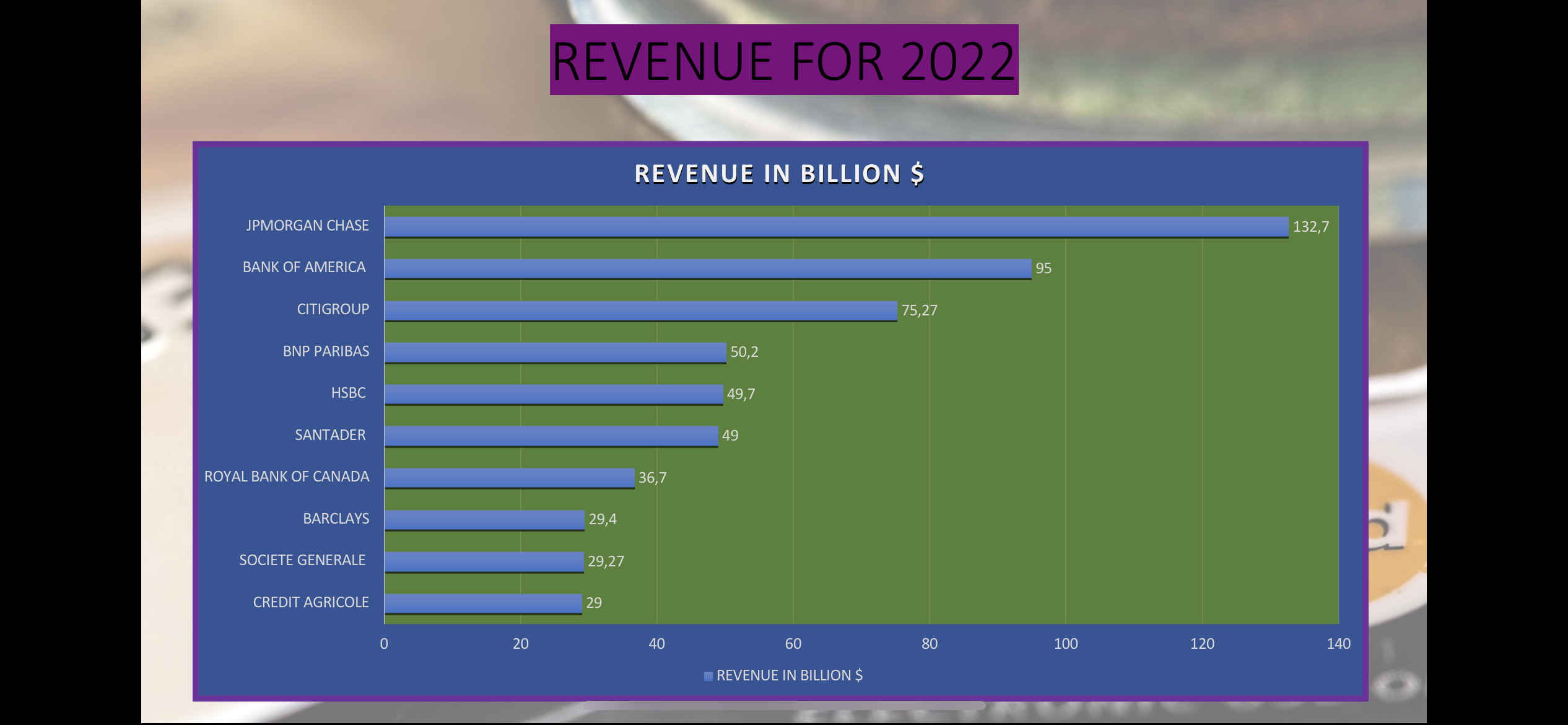Click the legend's blue series swatch

(708, 676)
